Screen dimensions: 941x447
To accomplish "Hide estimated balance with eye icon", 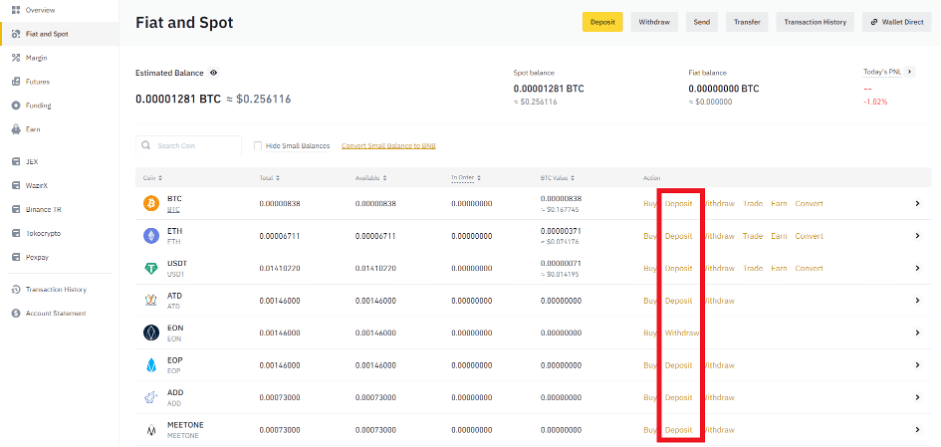I will tap(214, 73).
